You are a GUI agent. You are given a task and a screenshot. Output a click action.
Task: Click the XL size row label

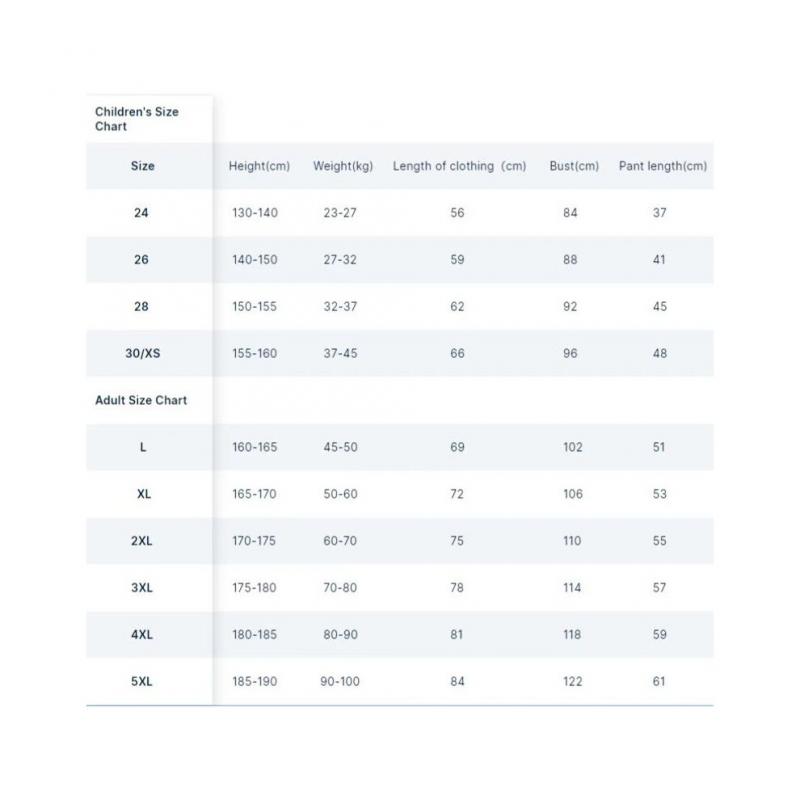(143, 494)
